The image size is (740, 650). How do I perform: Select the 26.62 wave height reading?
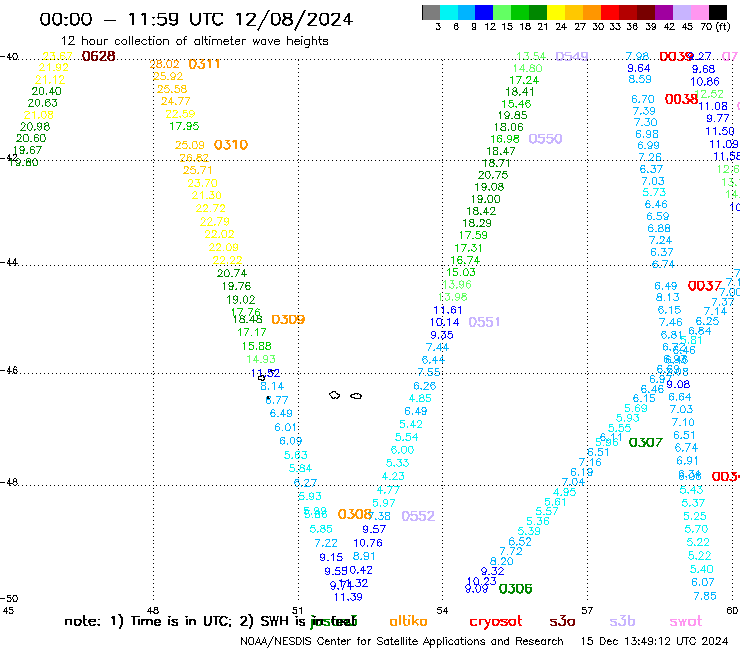(x=194, y=158)
